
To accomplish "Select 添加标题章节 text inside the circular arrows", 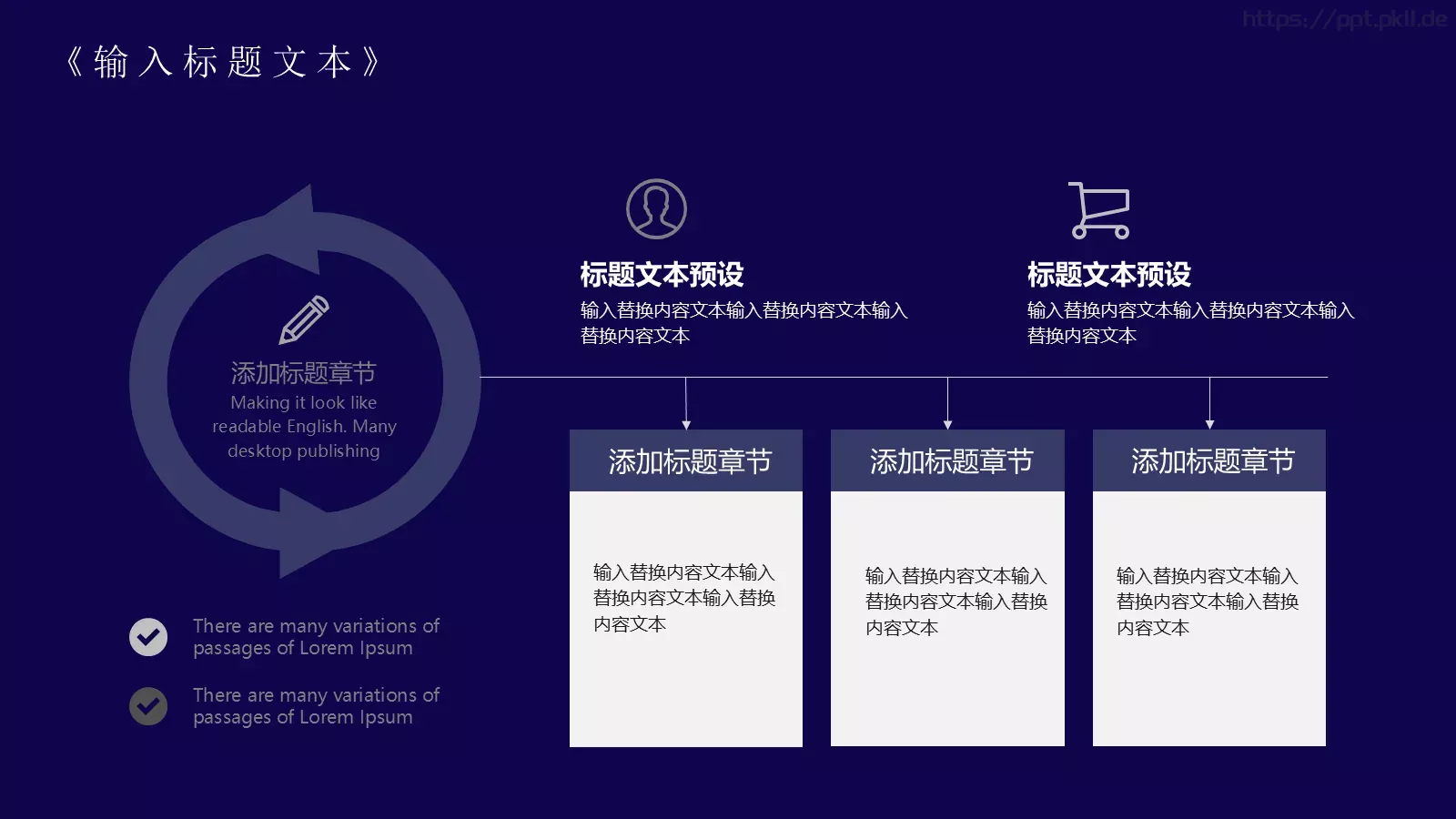I will coord(303,373).
